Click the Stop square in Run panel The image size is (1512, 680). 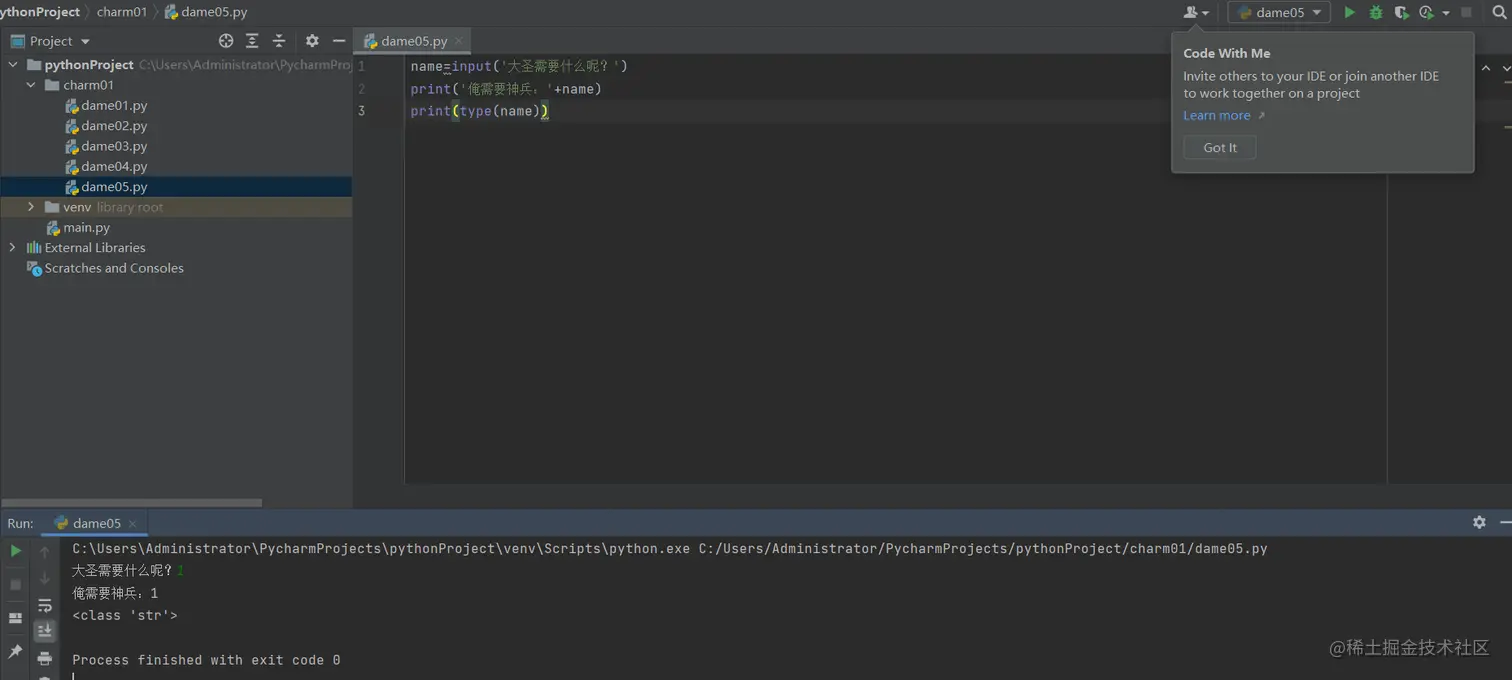(15, 584)
